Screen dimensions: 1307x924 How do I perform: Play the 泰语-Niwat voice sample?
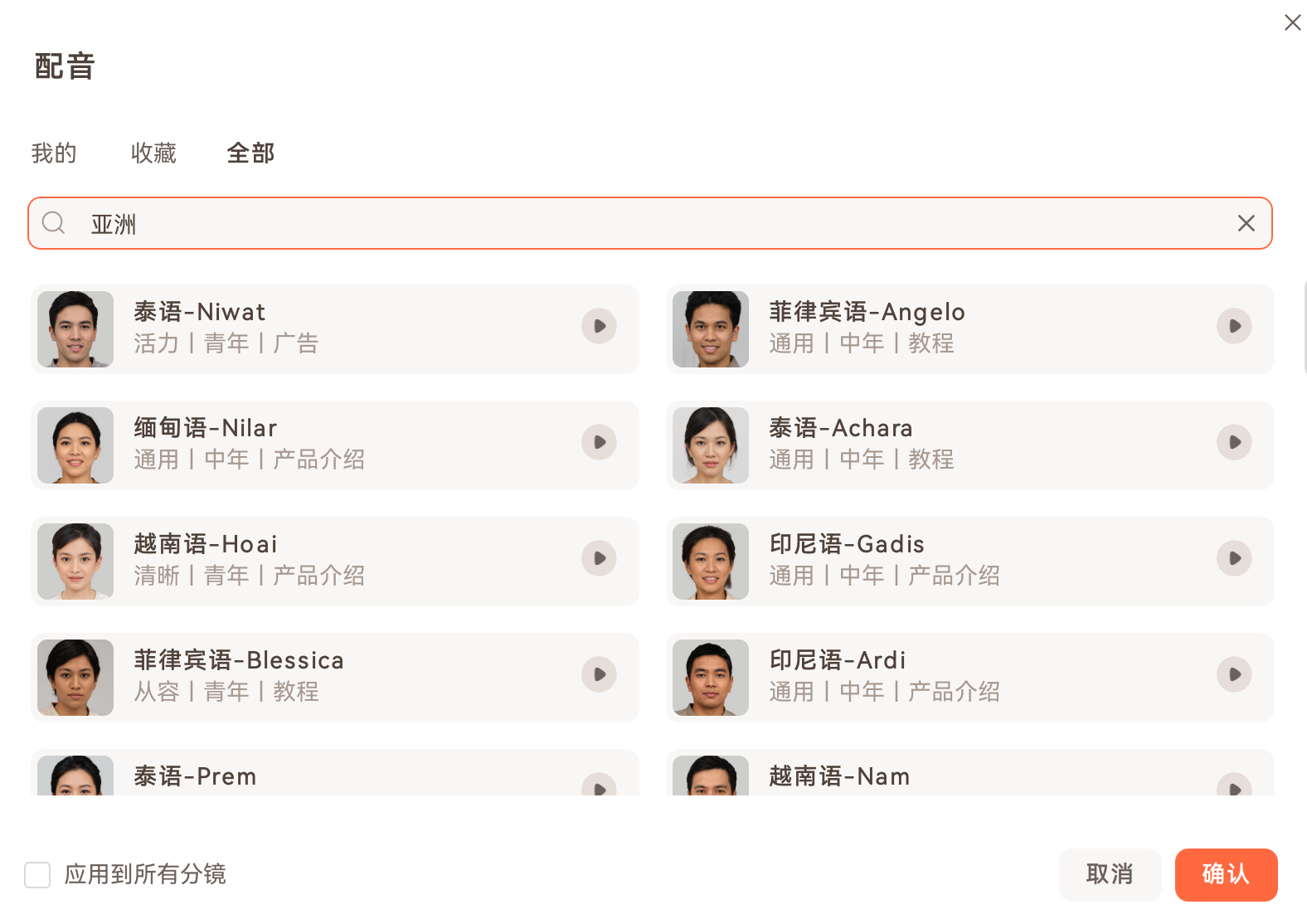click(x=598, y=326)
